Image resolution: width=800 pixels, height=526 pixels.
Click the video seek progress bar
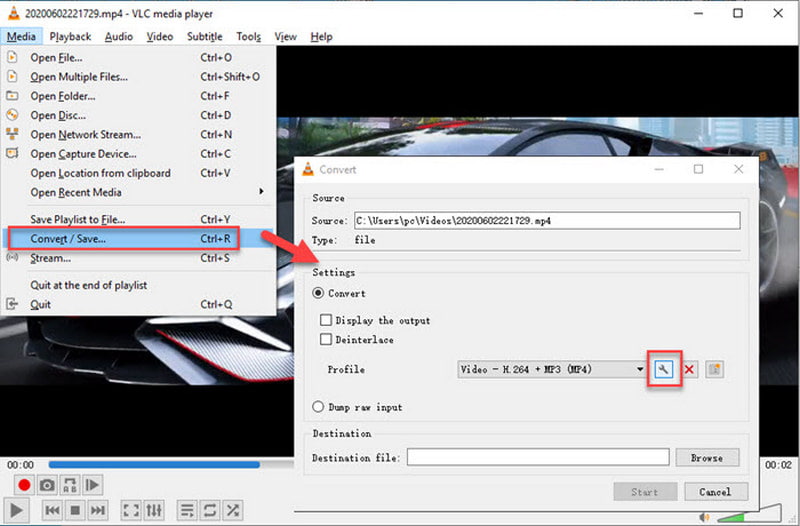[171, 464]
